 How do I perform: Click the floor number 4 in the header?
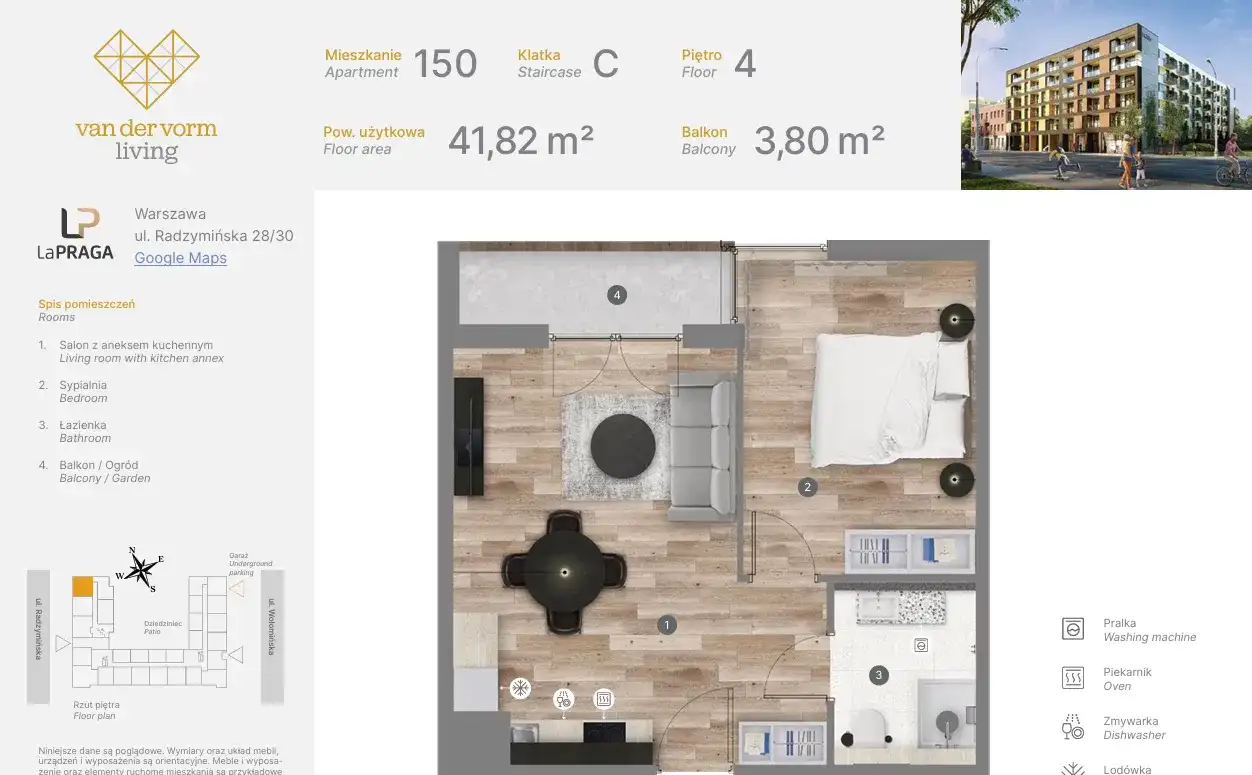click(745, 64)
